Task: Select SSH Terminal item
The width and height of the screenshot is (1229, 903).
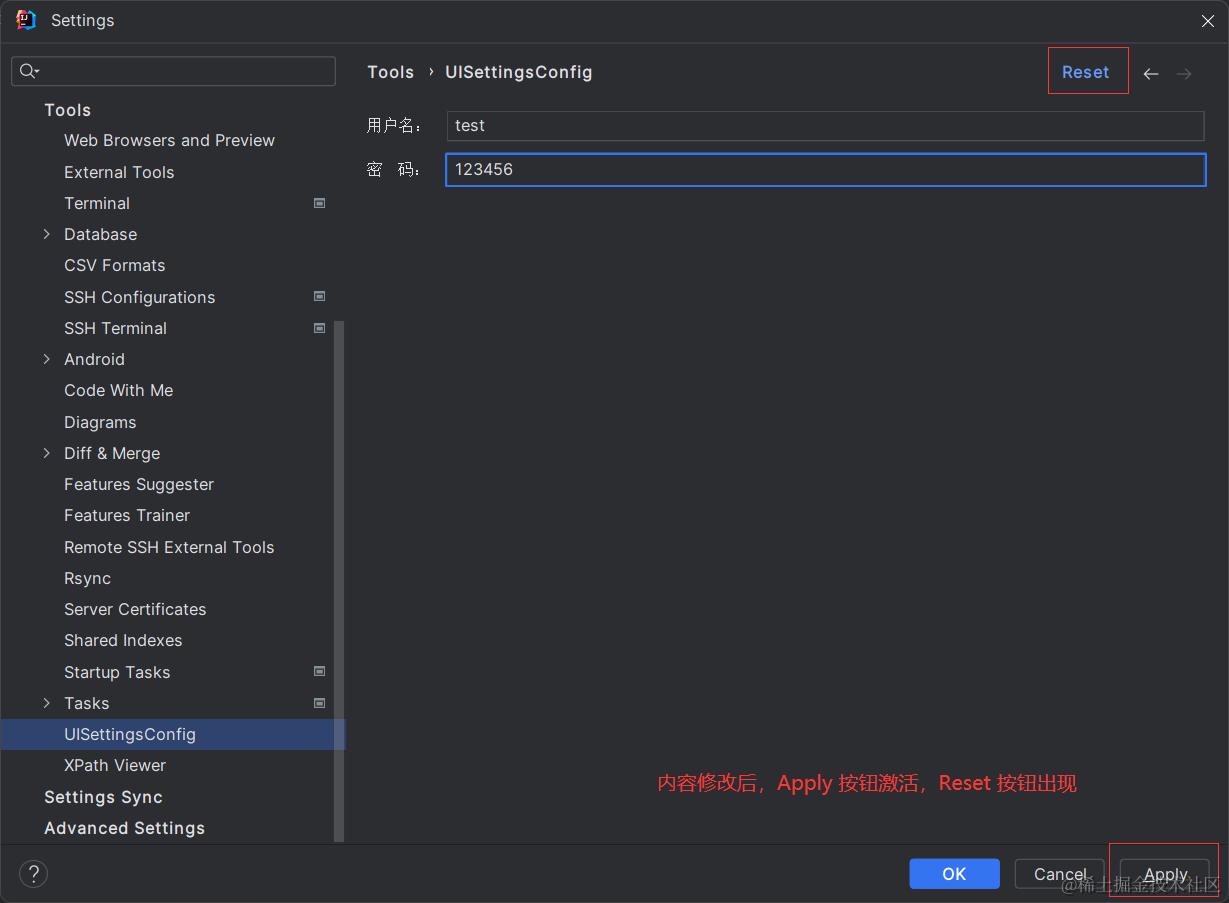Action: [x=115, y=328]
